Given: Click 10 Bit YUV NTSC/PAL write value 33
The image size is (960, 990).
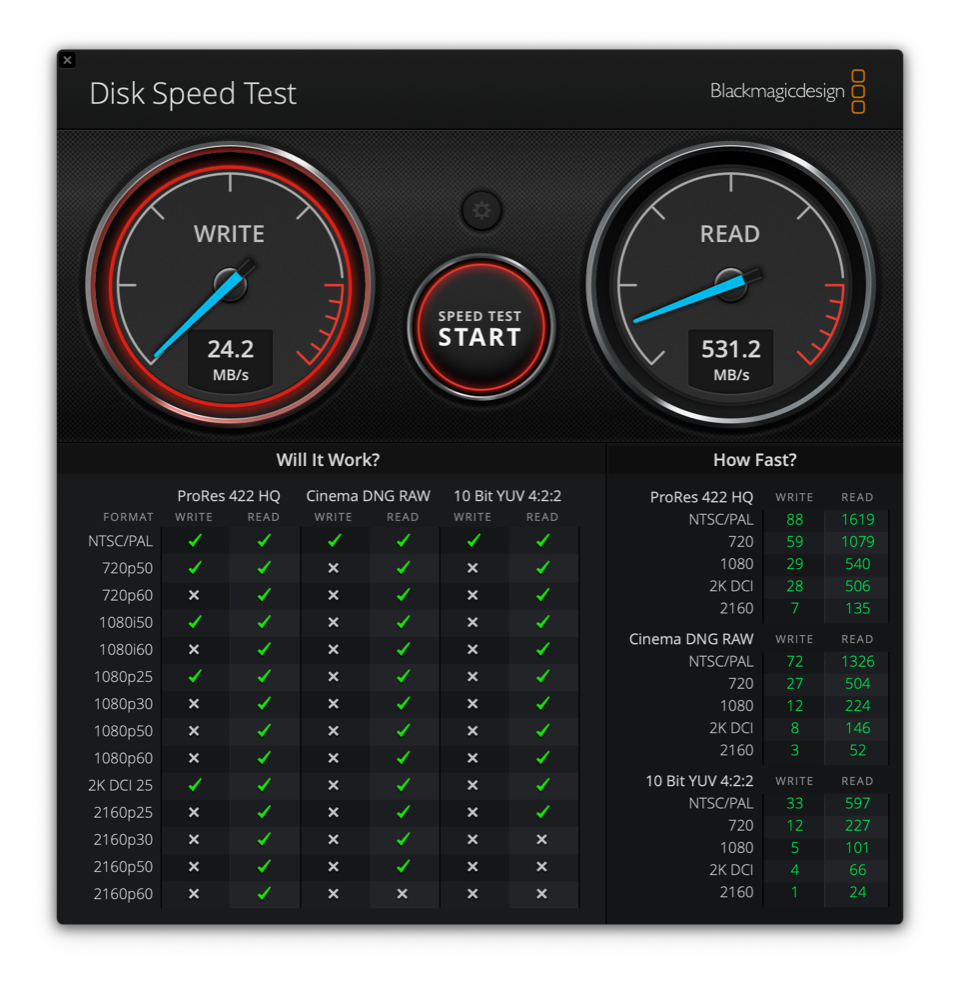Looking at the screenshot, I should 795,803.
